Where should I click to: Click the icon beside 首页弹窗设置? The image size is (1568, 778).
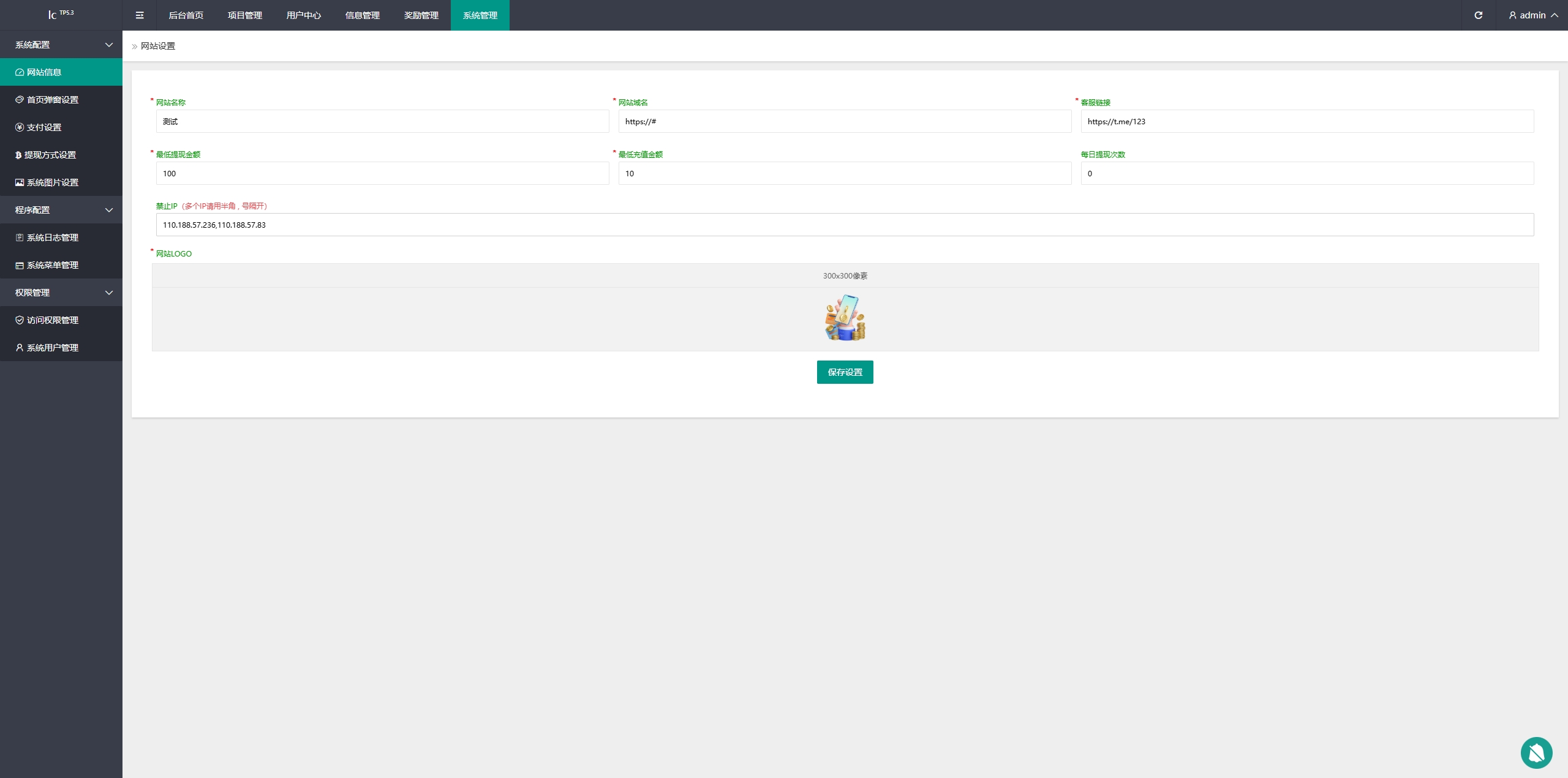(20, 100)
